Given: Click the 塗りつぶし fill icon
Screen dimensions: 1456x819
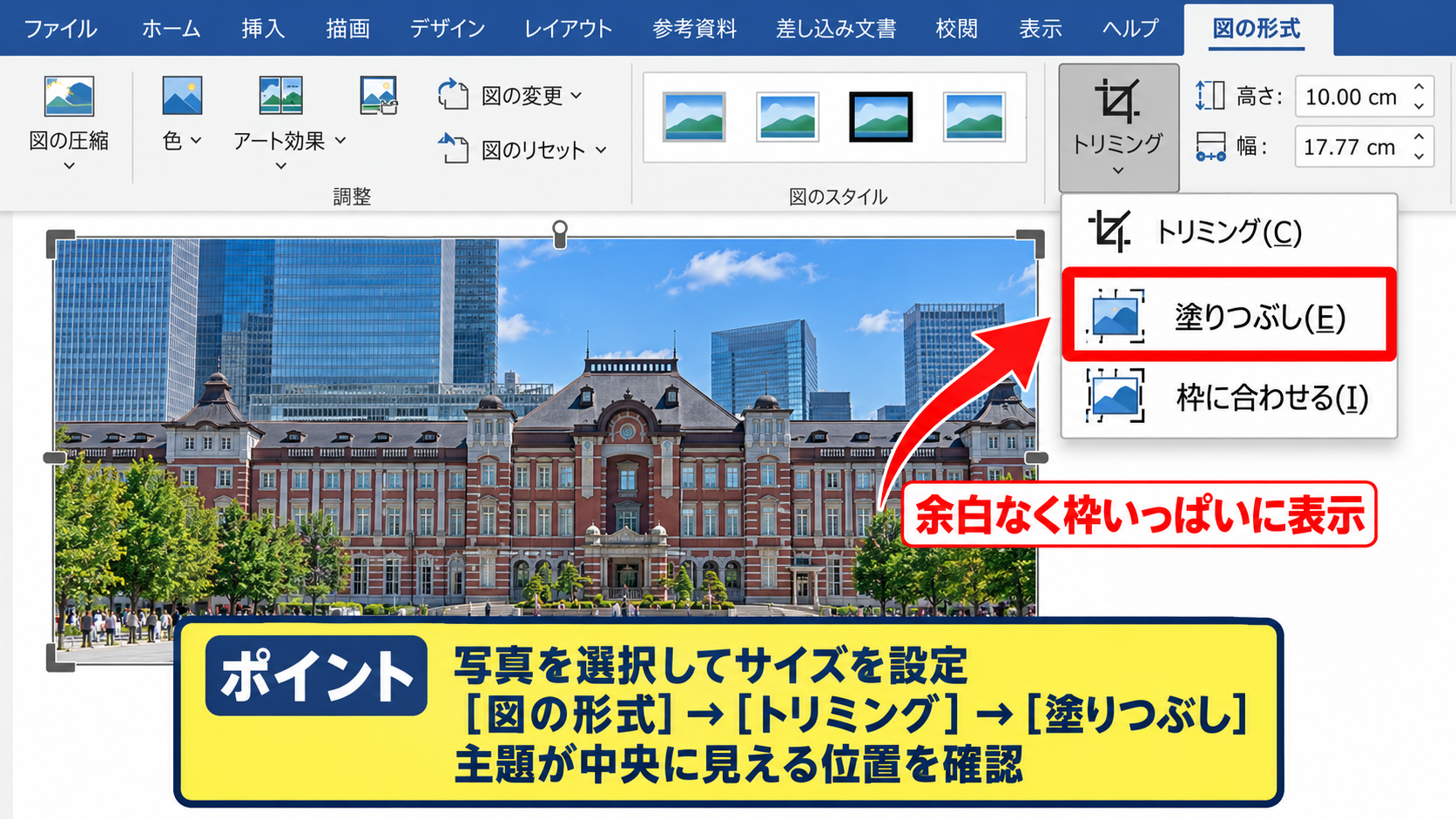Looking at the screenshot, I should tap(1116, 316).
